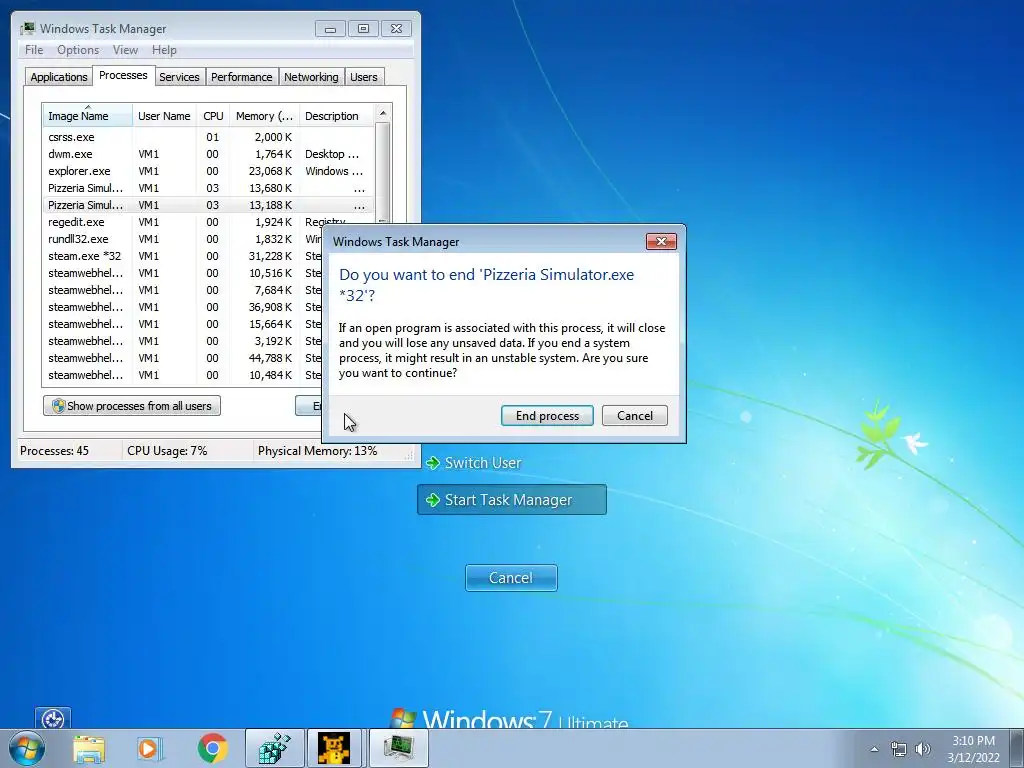Viewport: 1024px width, 768px height.
Task: Minimize the Windows Task Manager window
Action: coord(330,29)
